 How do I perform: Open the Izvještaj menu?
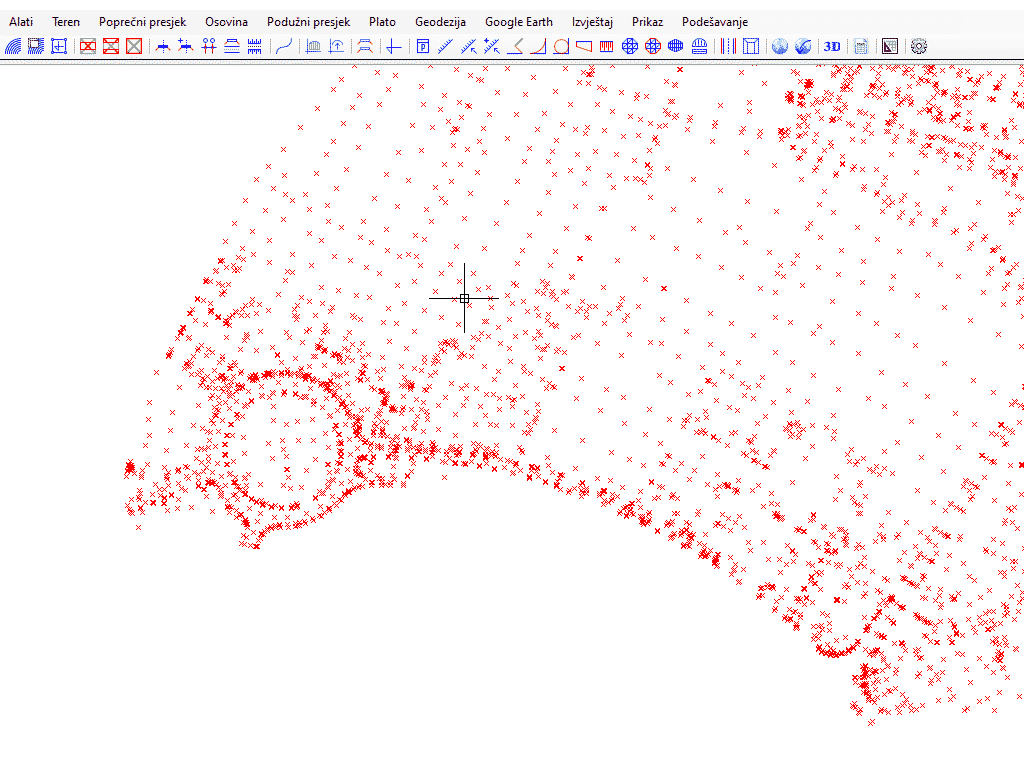592,22
